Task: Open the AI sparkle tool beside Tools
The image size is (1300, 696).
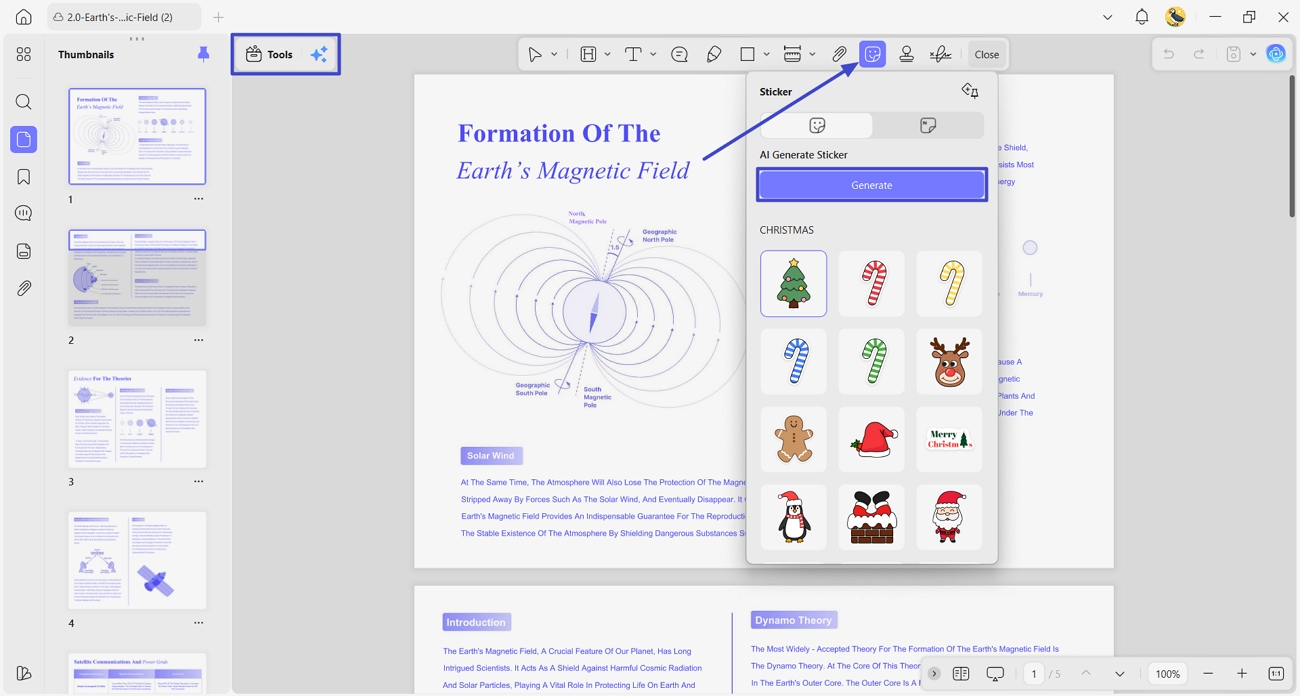Action: coord(319,55)
